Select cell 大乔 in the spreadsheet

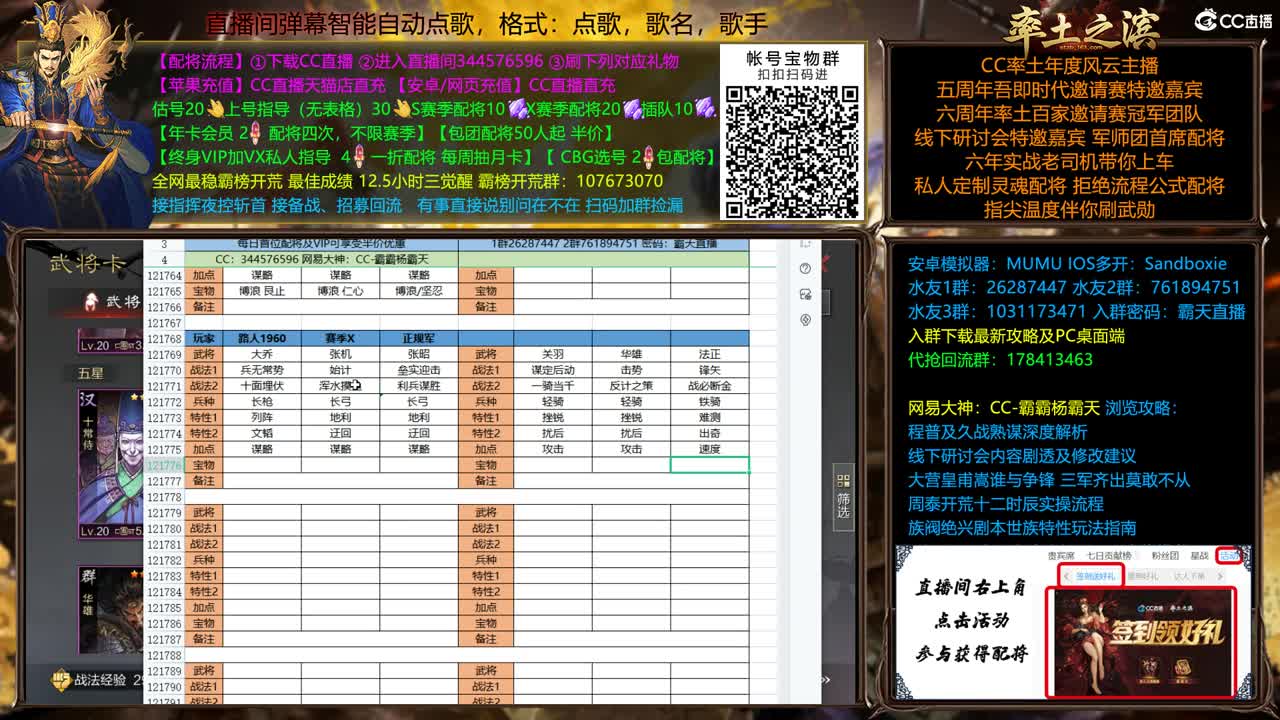tap(262, 354)
